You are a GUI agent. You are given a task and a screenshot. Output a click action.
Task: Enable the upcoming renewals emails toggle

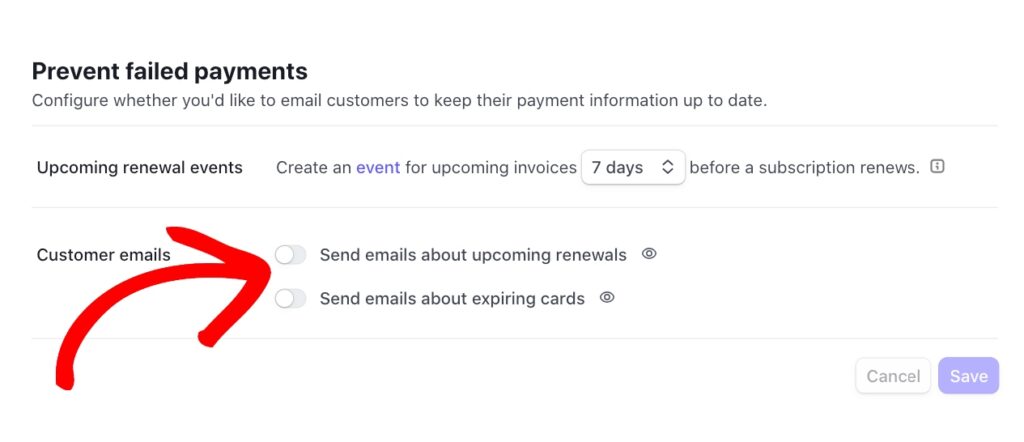click(x=290, y=255)
